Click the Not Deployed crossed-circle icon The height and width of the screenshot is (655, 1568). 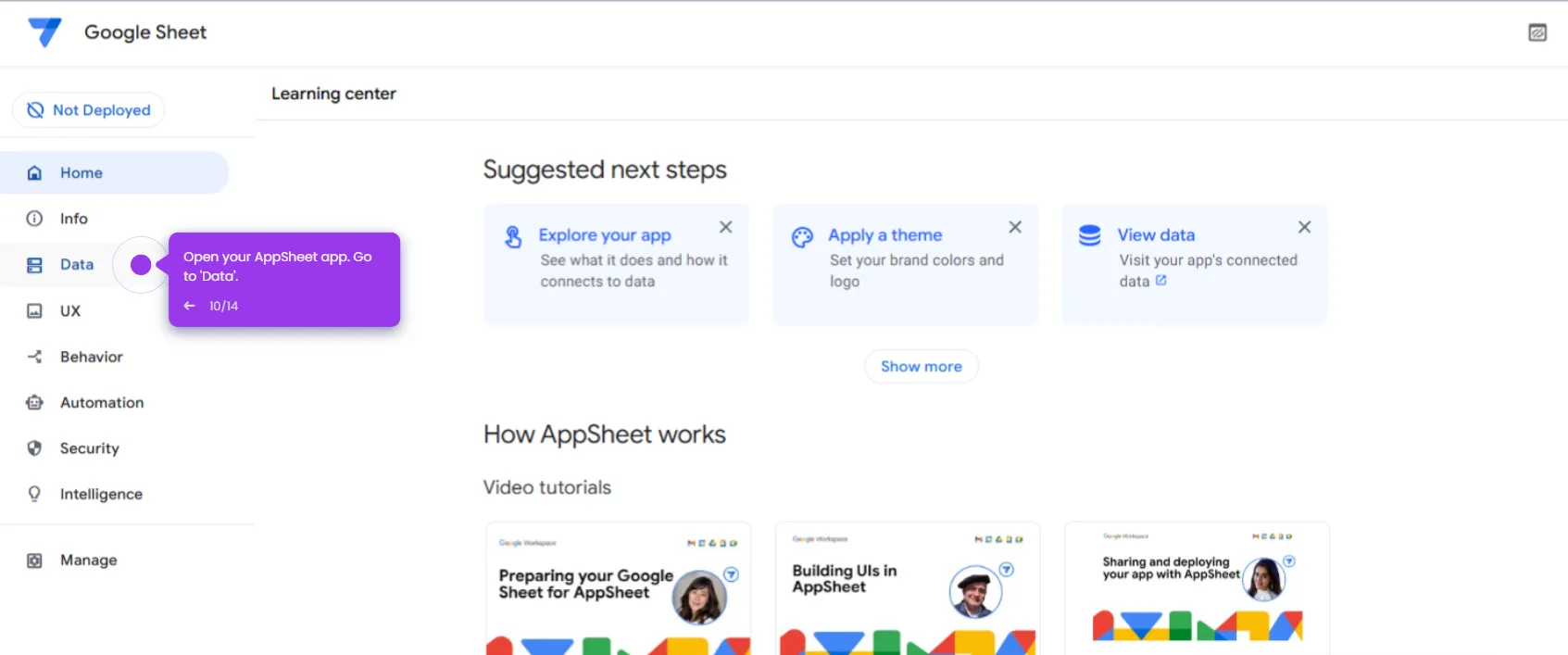pos(35,110)
